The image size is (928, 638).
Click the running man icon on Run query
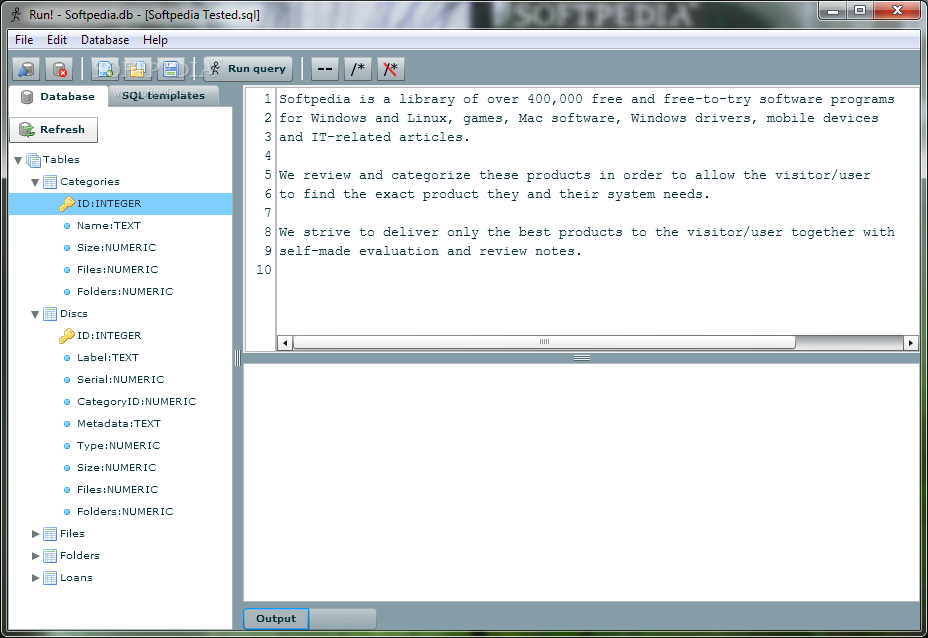coord(215,69)
